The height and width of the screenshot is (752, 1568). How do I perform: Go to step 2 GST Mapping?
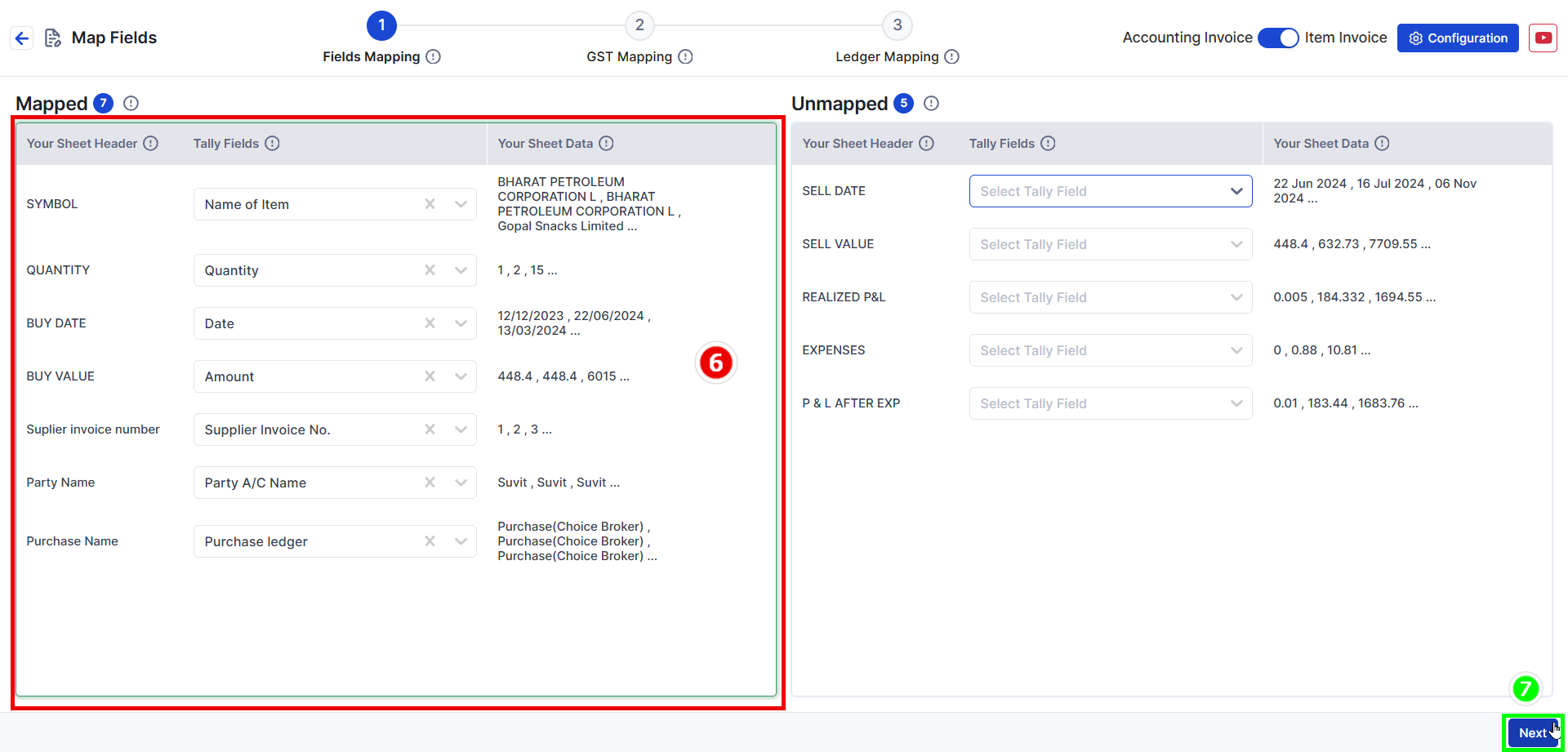[x=639, y=25]
